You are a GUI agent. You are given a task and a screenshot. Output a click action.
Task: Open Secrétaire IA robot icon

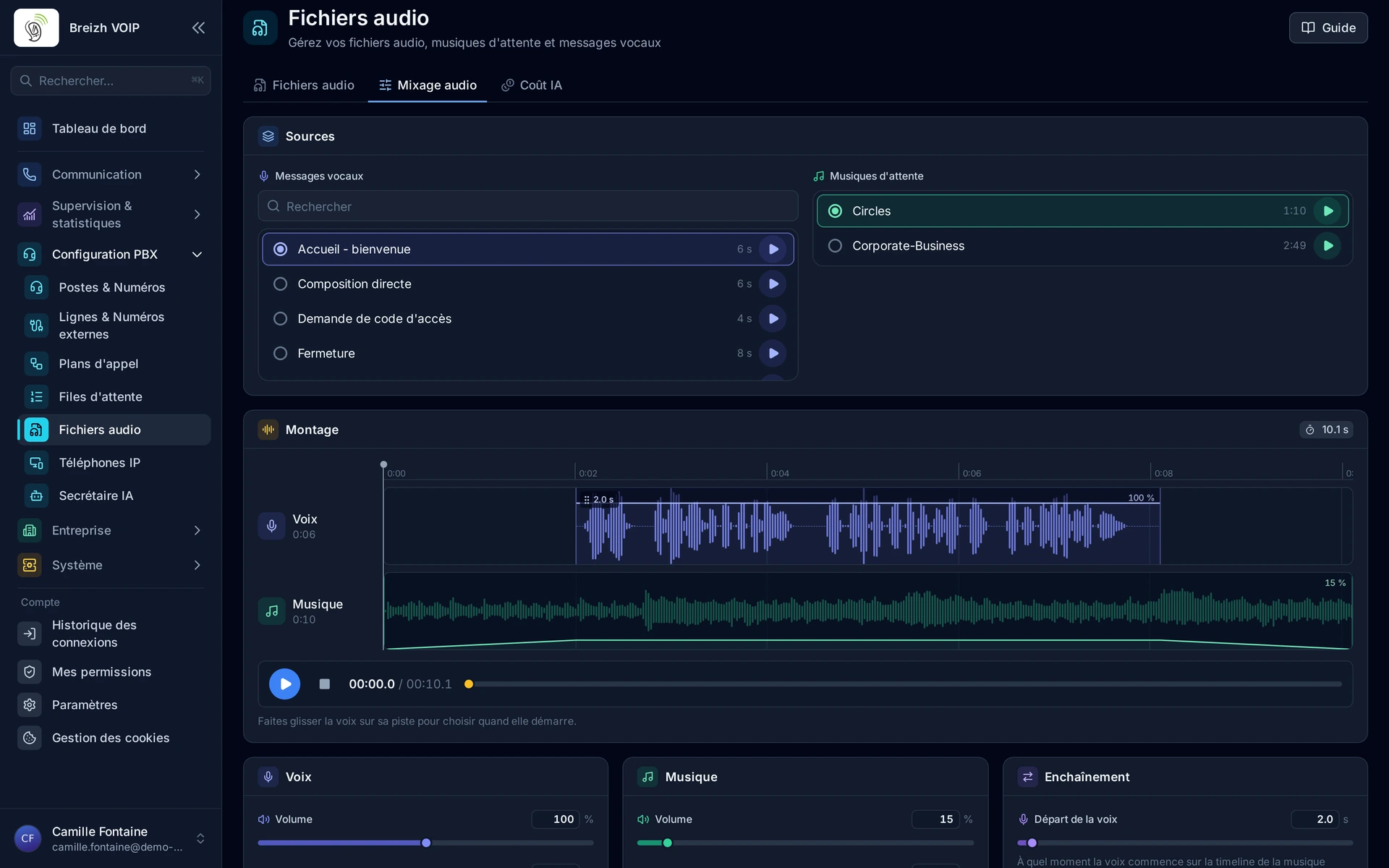[36, 495]
